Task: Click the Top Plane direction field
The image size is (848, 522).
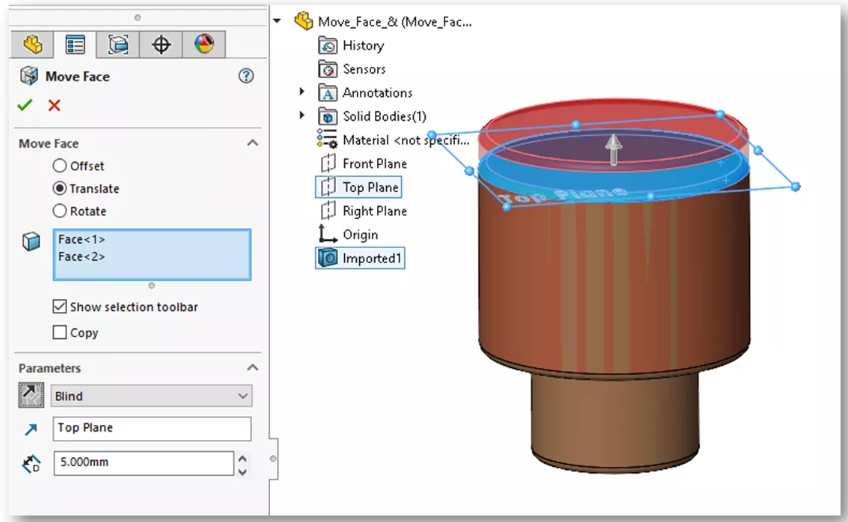Action: click(152, 428)
